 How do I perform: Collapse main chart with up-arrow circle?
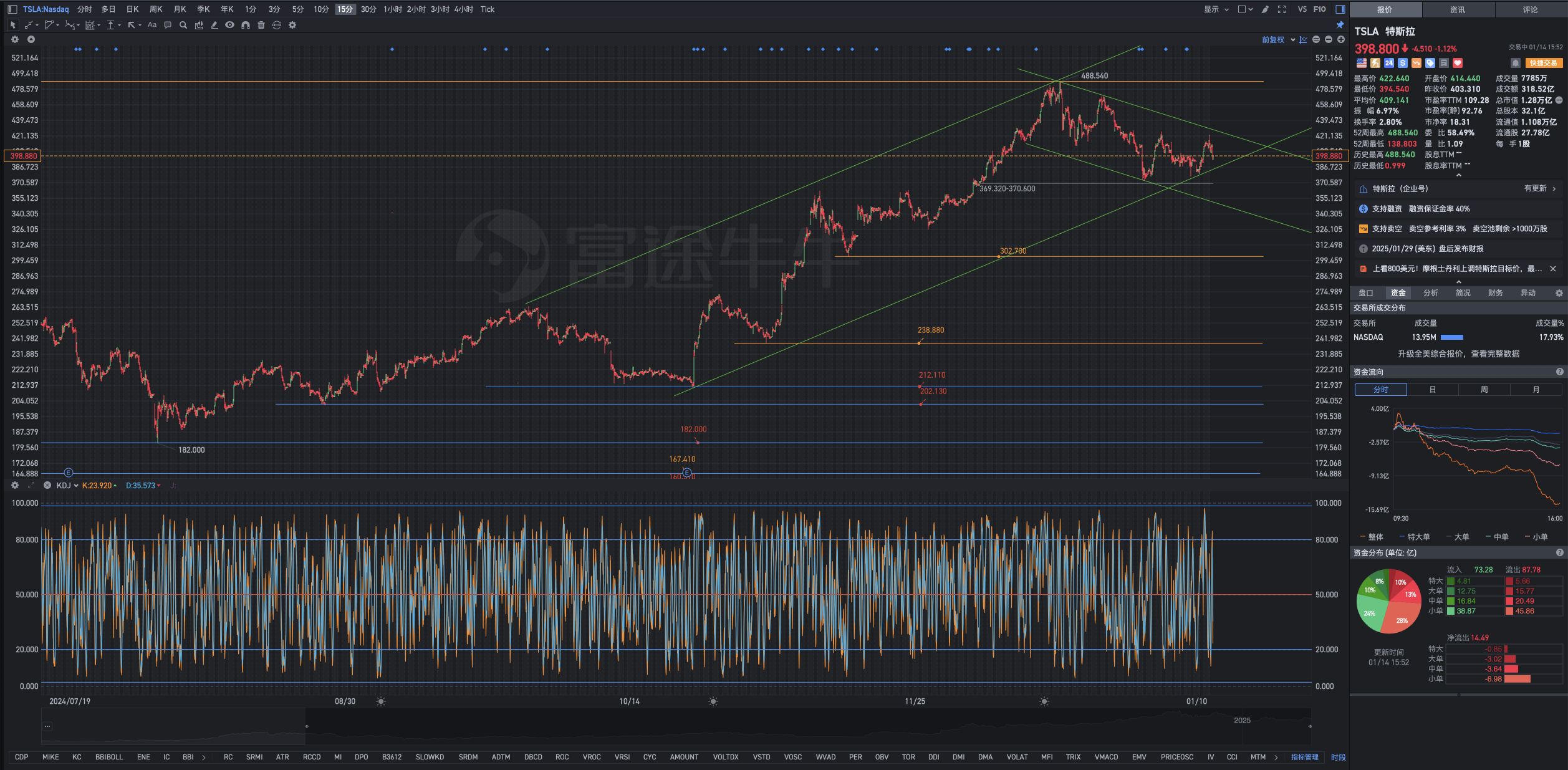(31, 39)
